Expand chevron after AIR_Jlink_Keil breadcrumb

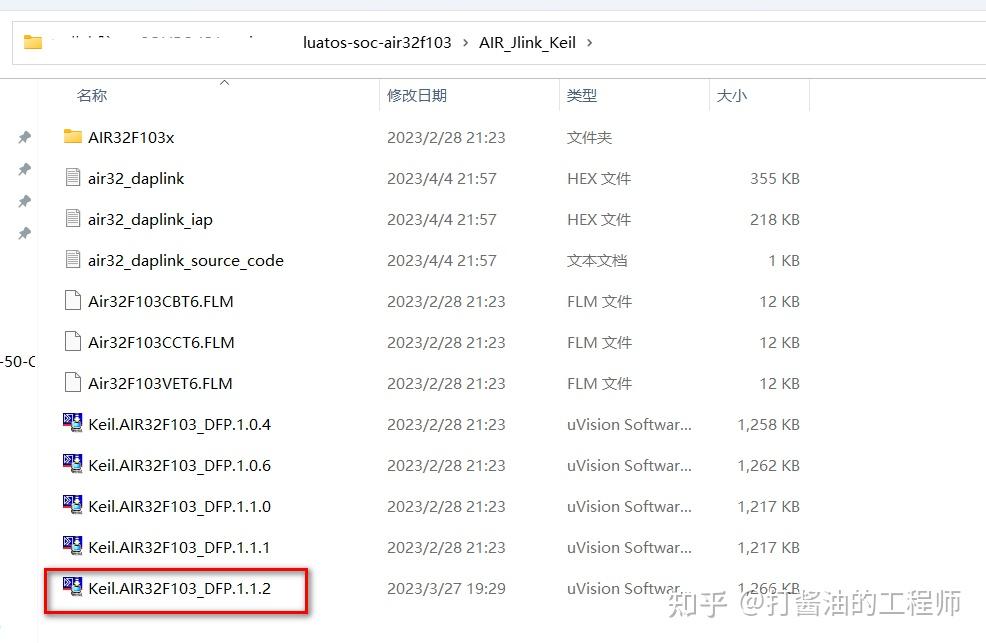[x=589, y=43]
